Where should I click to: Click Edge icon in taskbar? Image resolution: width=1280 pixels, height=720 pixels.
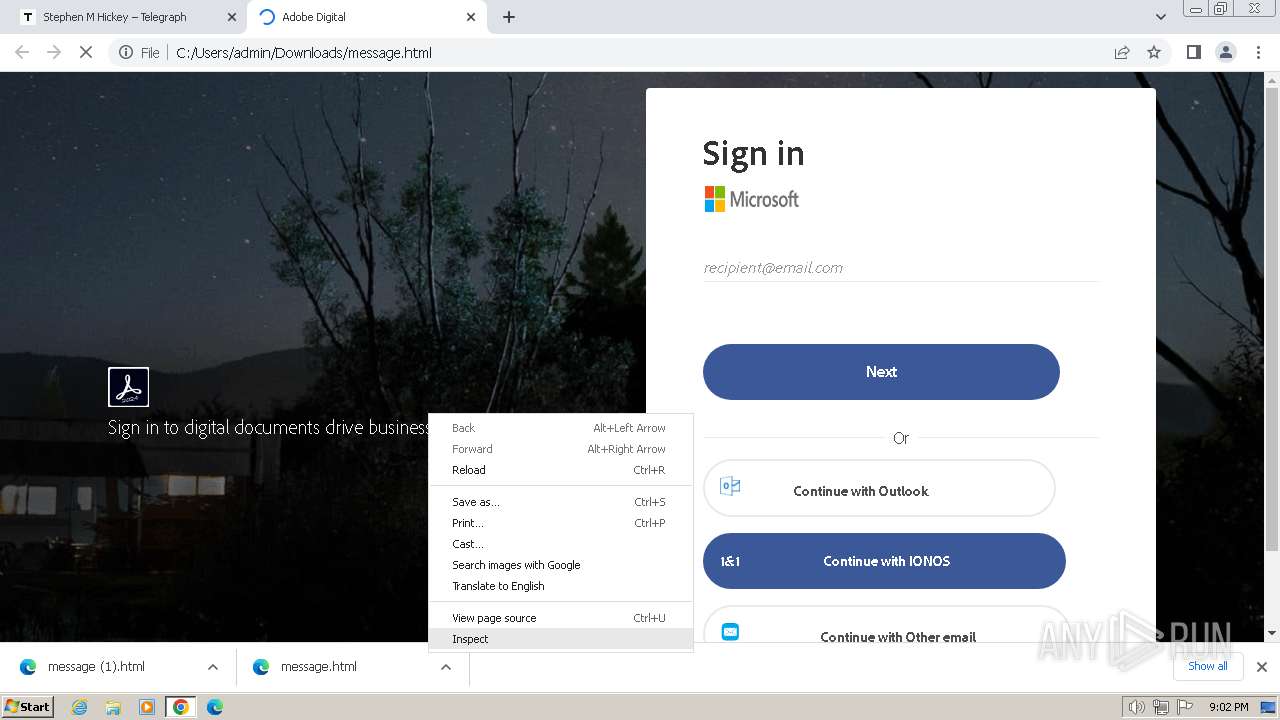coord(215,707)
